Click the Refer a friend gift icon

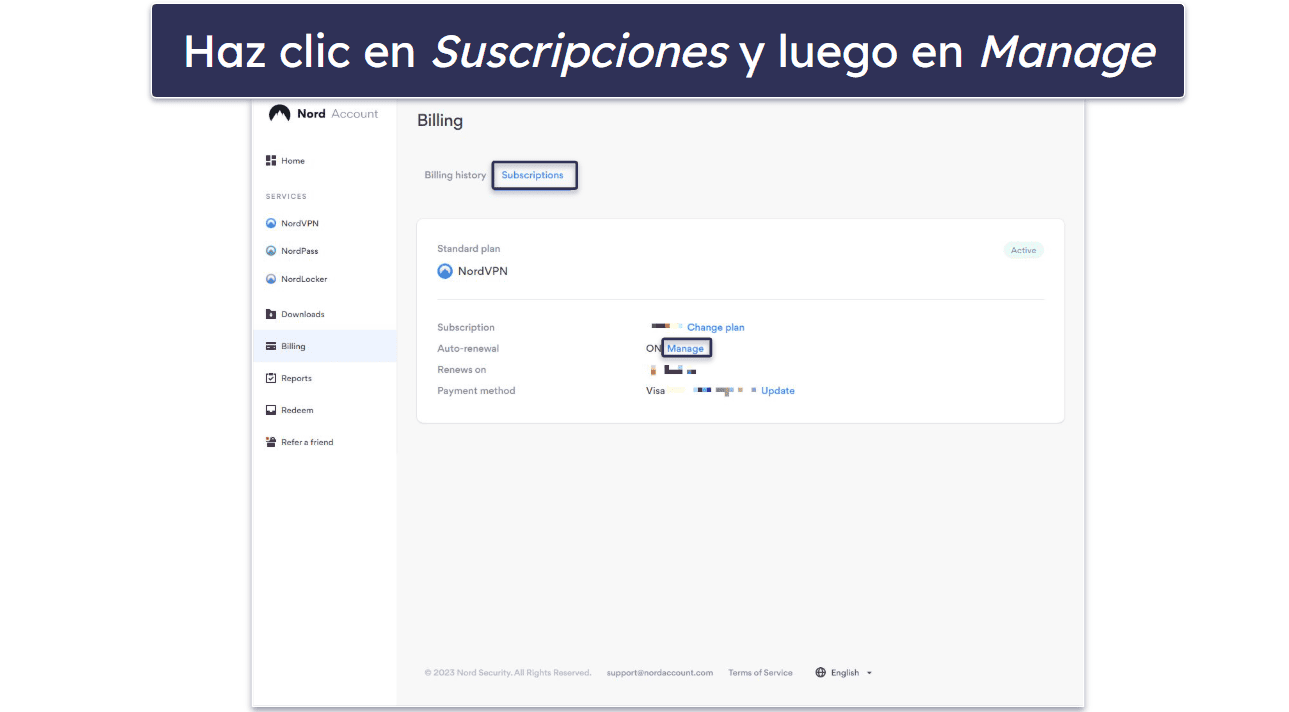click(271, 442)
